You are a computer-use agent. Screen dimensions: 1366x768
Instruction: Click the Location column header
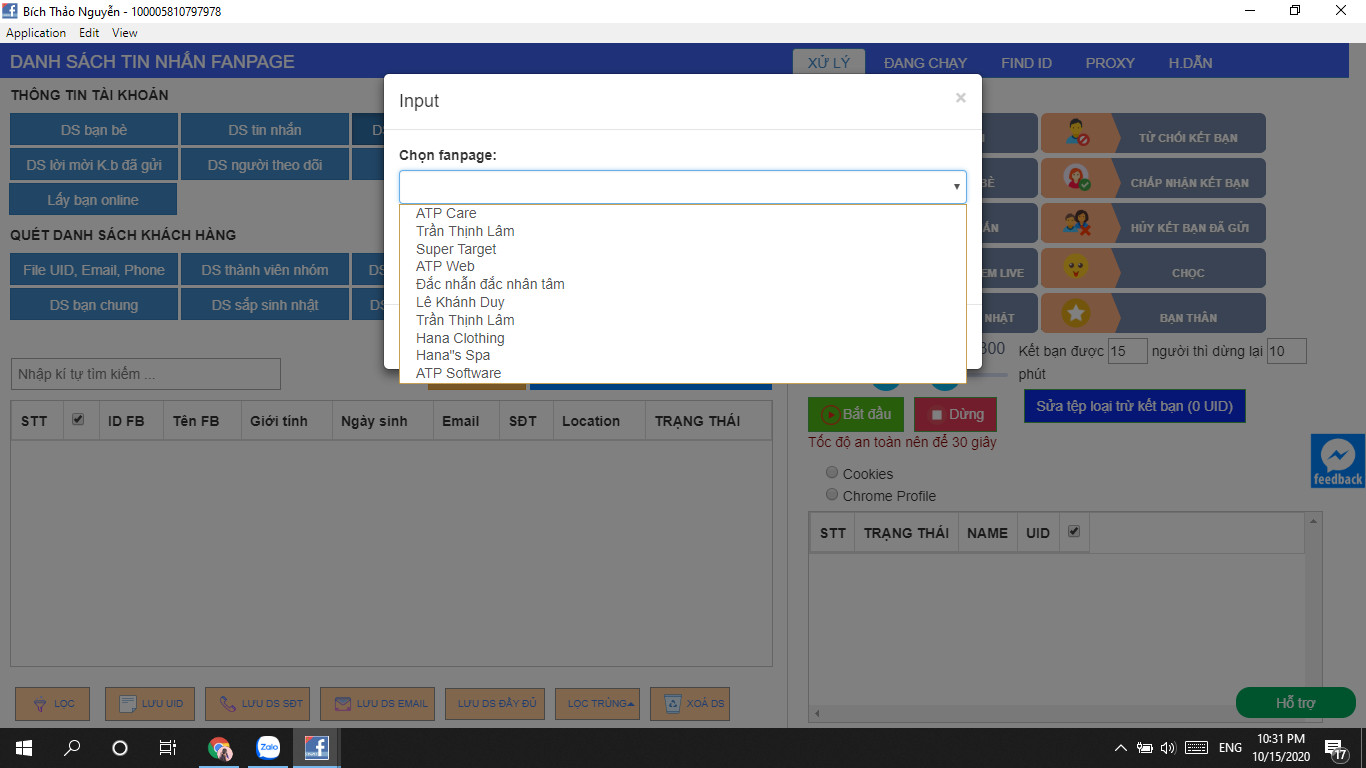[x=591, y=421]
